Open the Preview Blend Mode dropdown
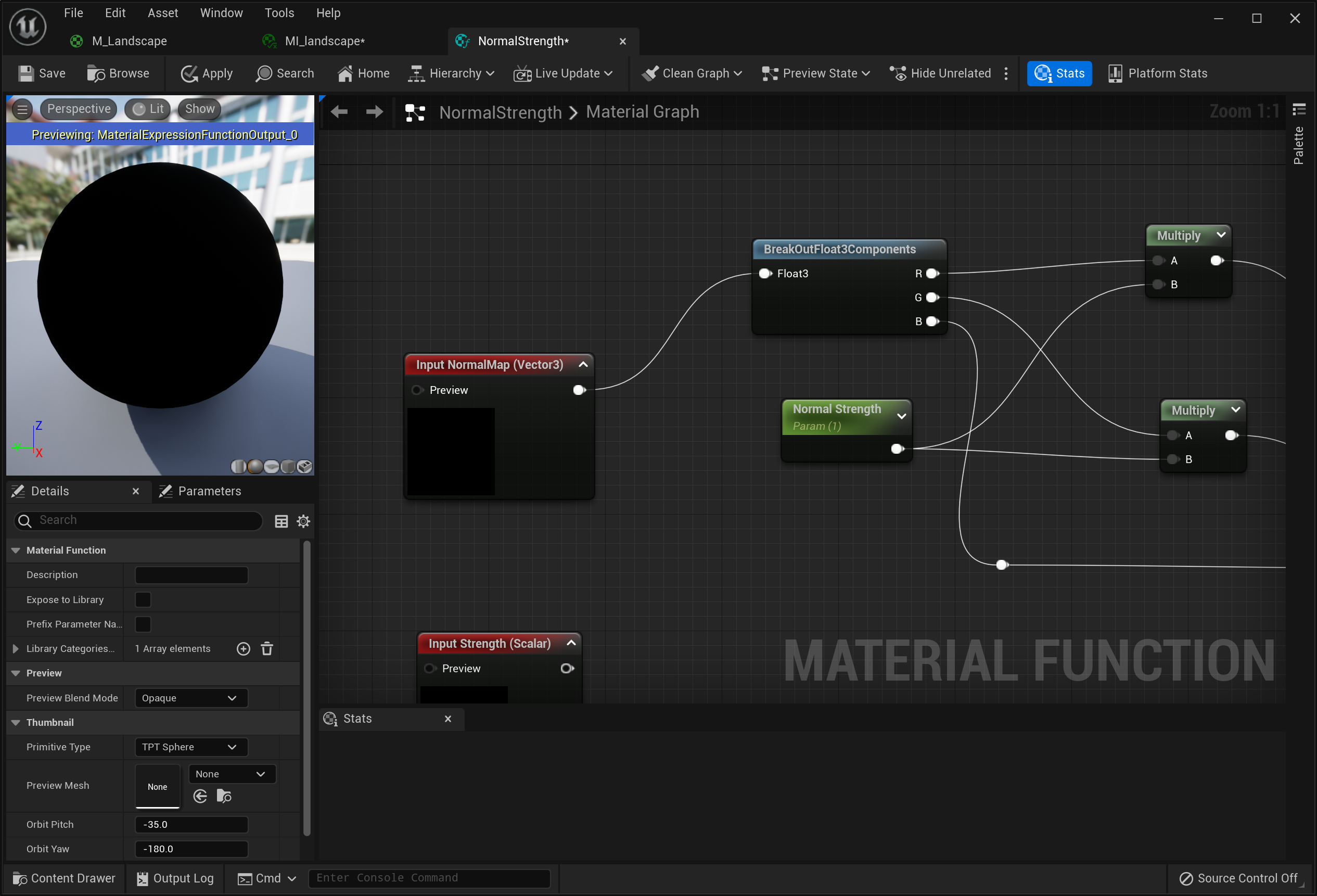This screenshot has width=1317, height=896. click(191, 698)
